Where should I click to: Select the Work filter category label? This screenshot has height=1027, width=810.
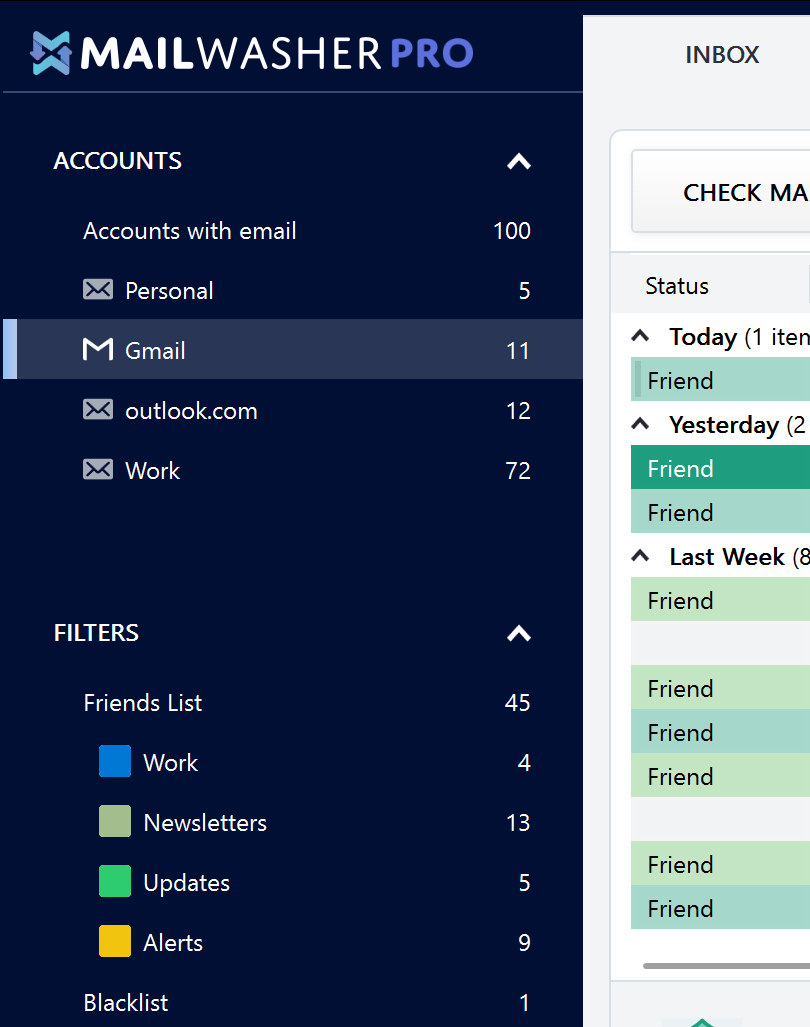pyautogui.click(x=170, y=762)
